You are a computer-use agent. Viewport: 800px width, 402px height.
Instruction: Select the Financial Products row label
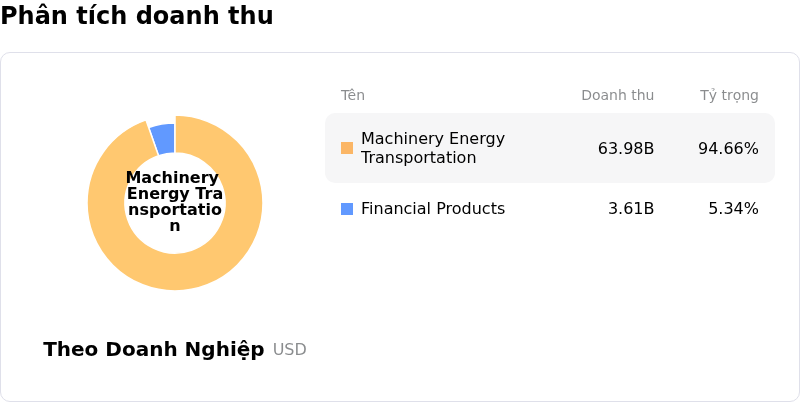coord(432,209)
